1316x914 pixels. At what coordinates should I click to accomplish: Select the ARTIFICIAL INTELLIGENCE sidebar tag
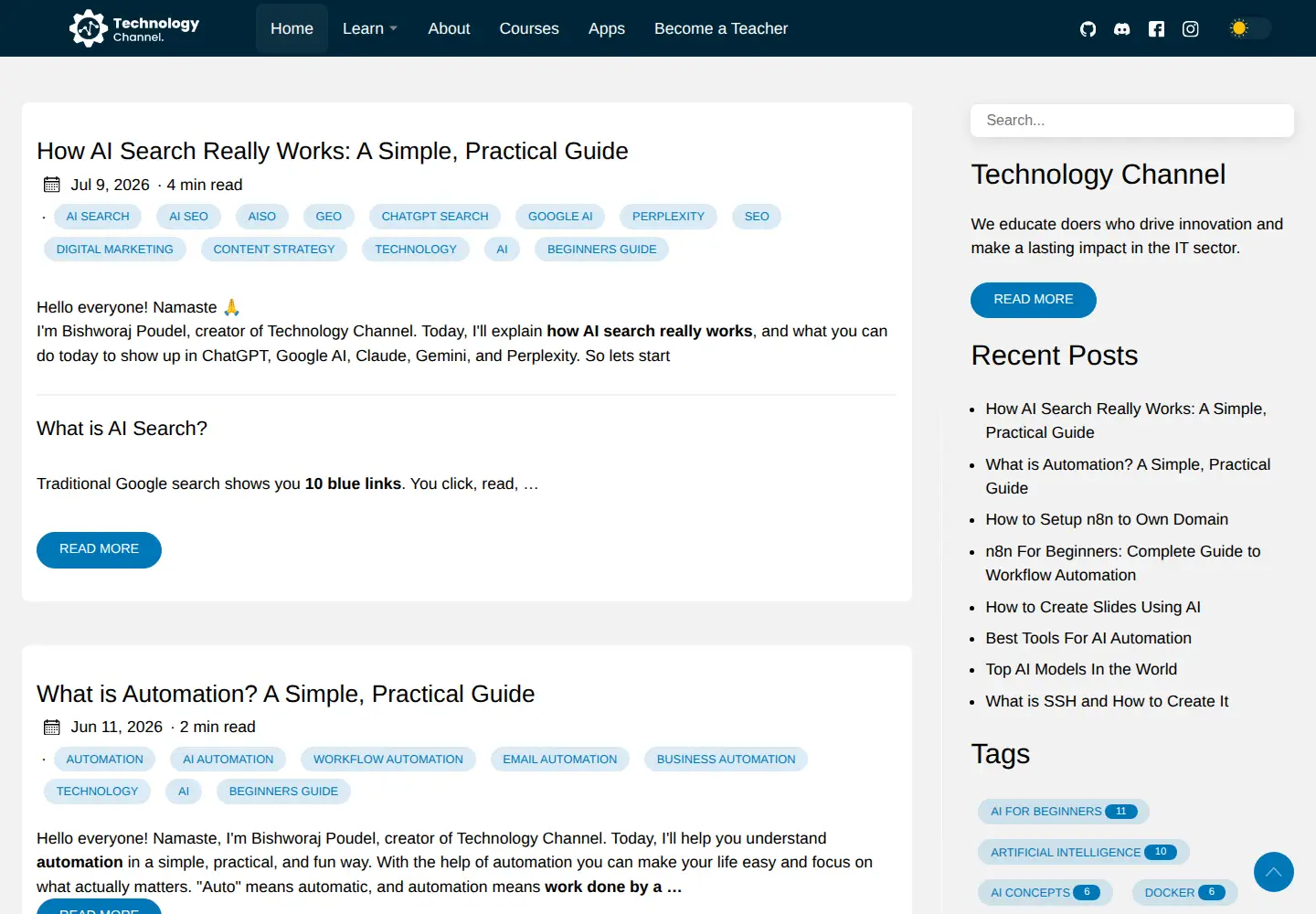(1084, 852)
